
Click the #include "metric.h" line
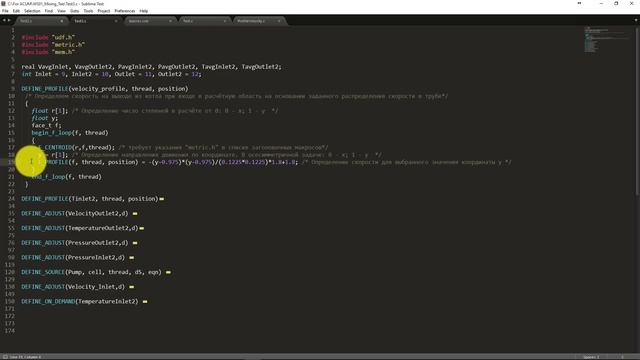tap(53, 44)
